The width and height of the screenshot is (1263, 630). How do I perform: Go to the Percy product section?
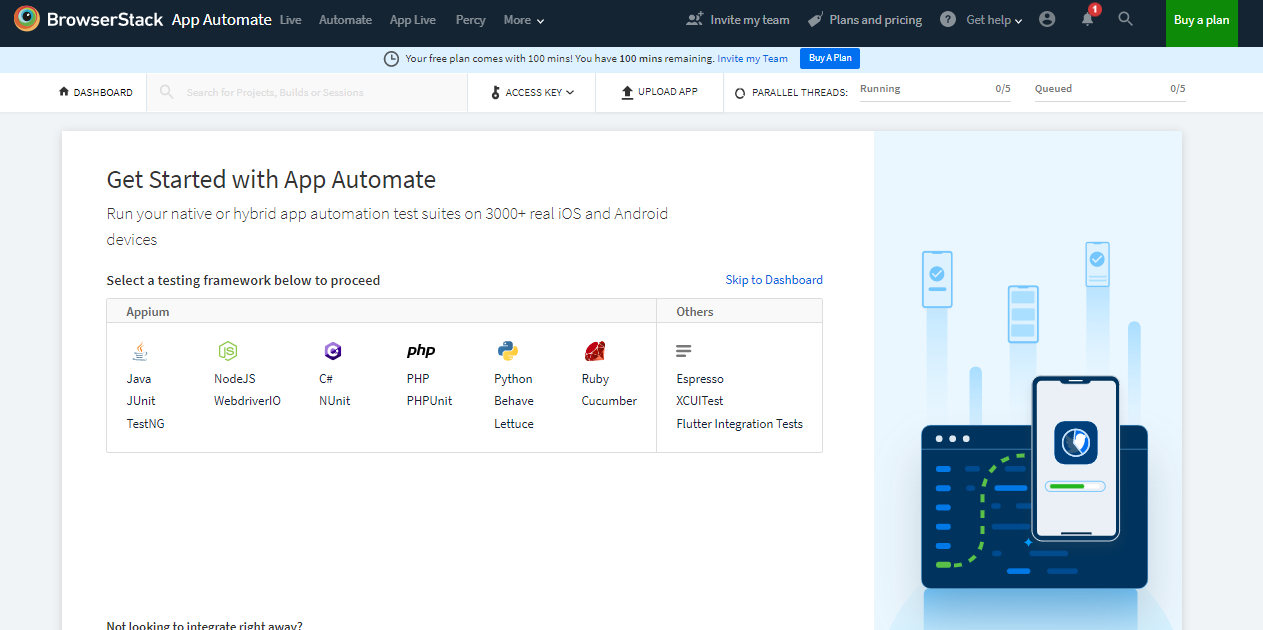click(x=470, y=19)
